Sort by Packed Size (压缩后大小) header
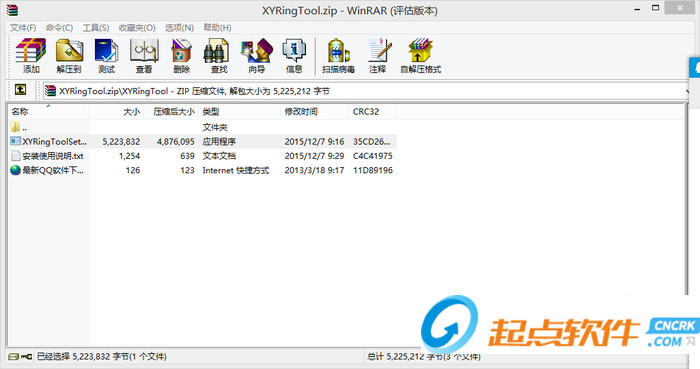 [171, 112]
